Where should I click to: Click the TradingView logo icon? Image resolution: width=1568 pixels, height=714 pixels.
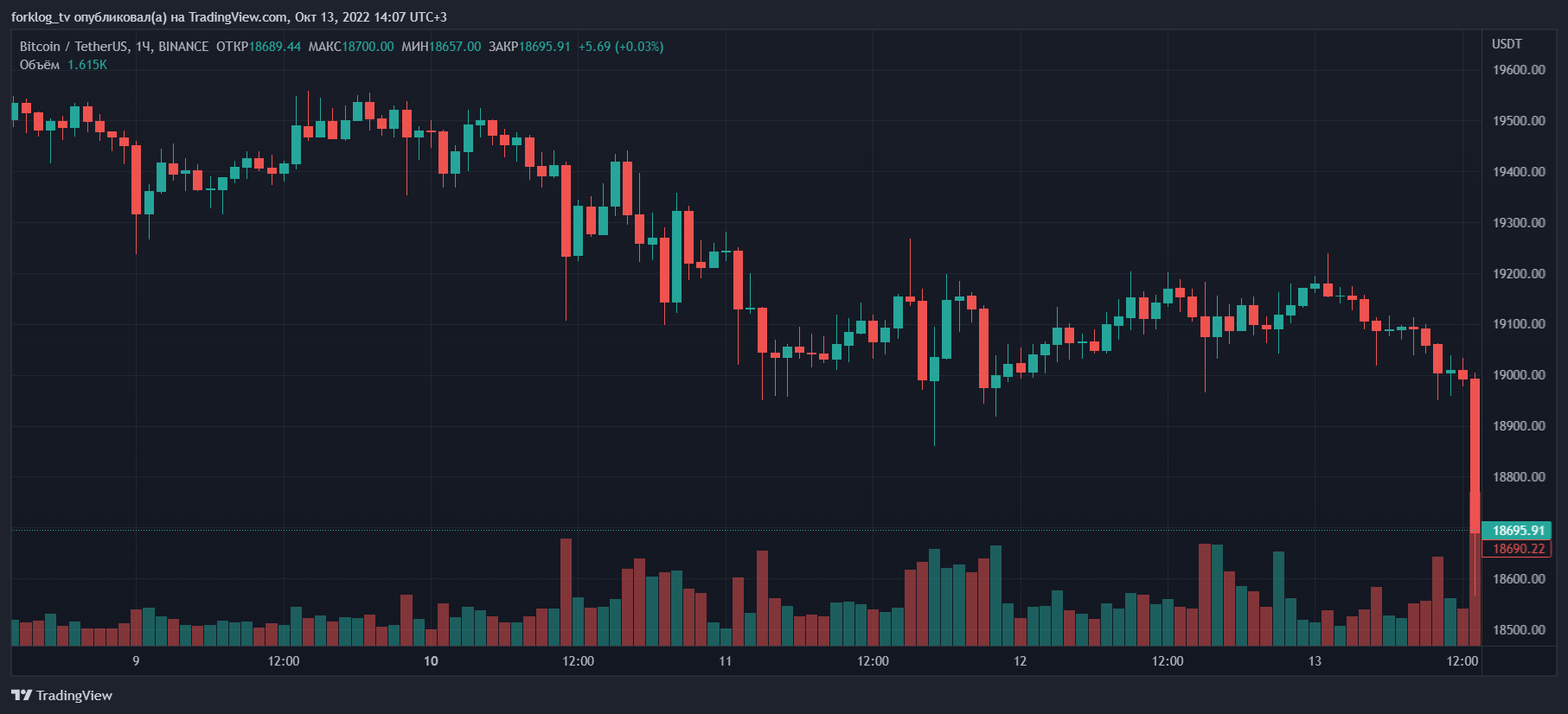tap(22, 695)
